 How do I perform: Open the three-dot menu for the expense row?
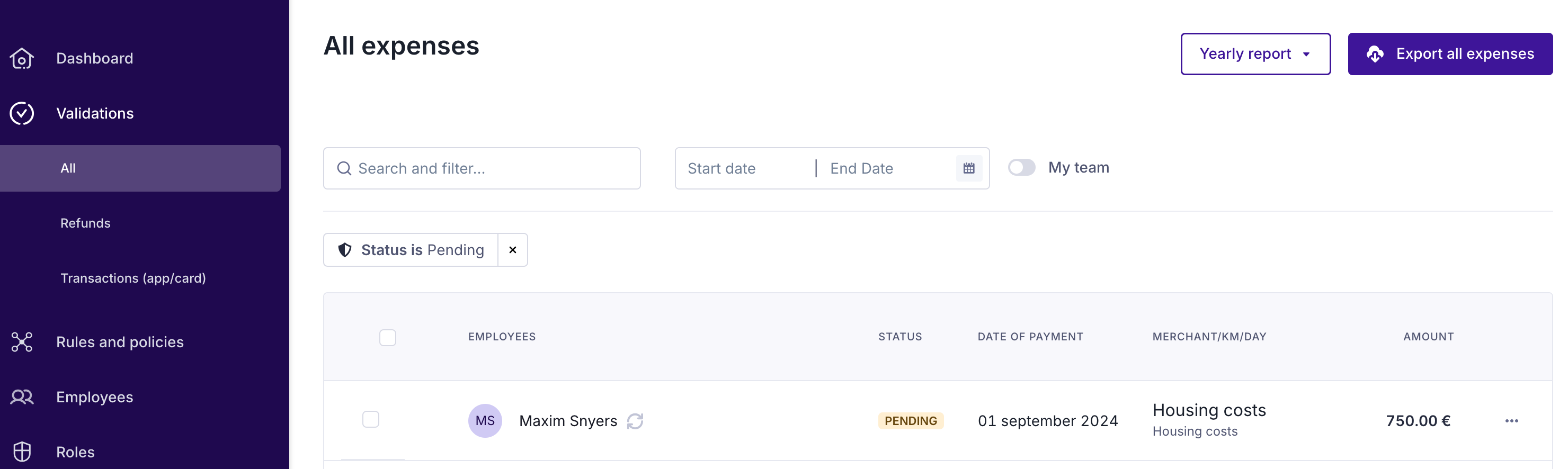tap(1511, 421)
